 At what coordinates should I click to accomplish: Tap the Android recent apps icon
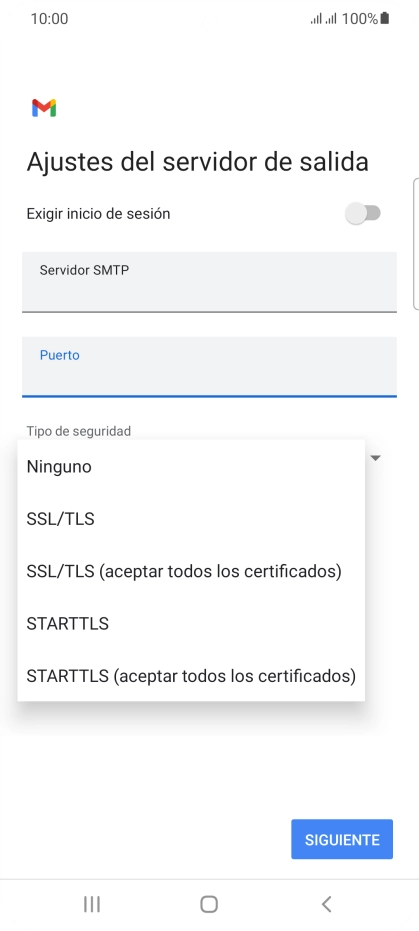pyautogui.click(x=91, y=904)
